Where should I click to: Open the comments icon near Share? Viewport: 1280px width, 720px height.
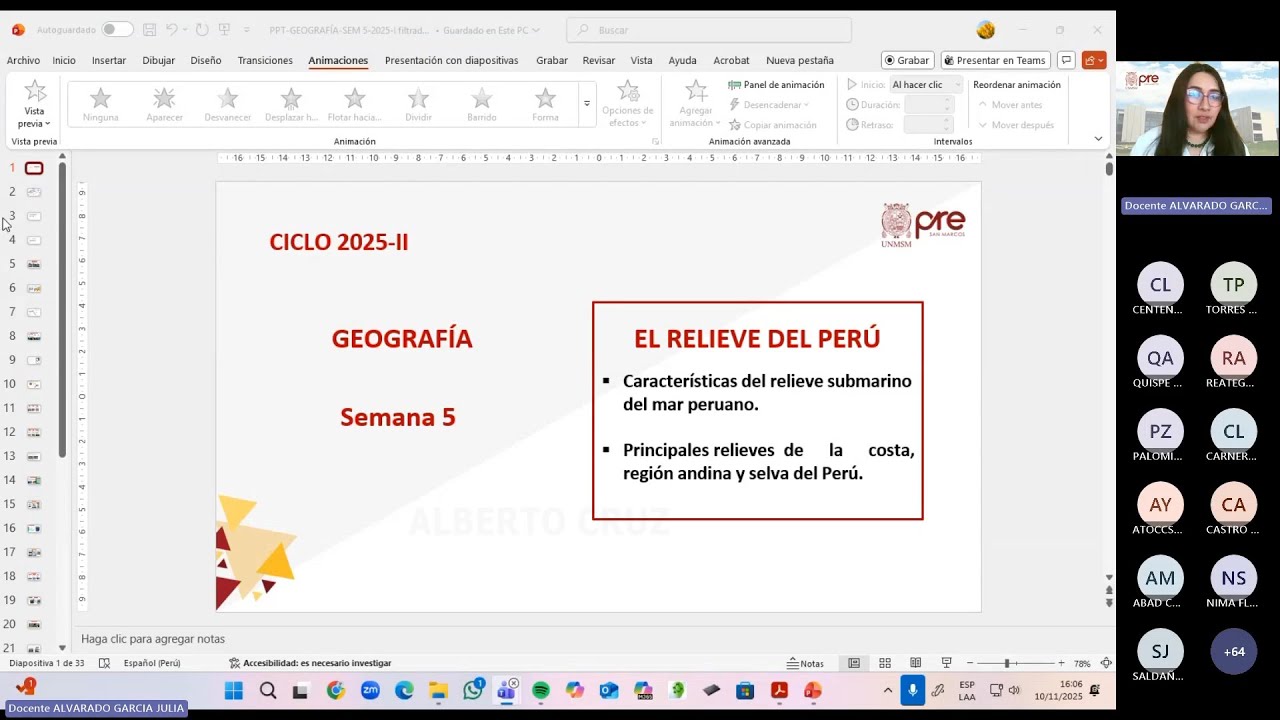[x=1066, y=60]
